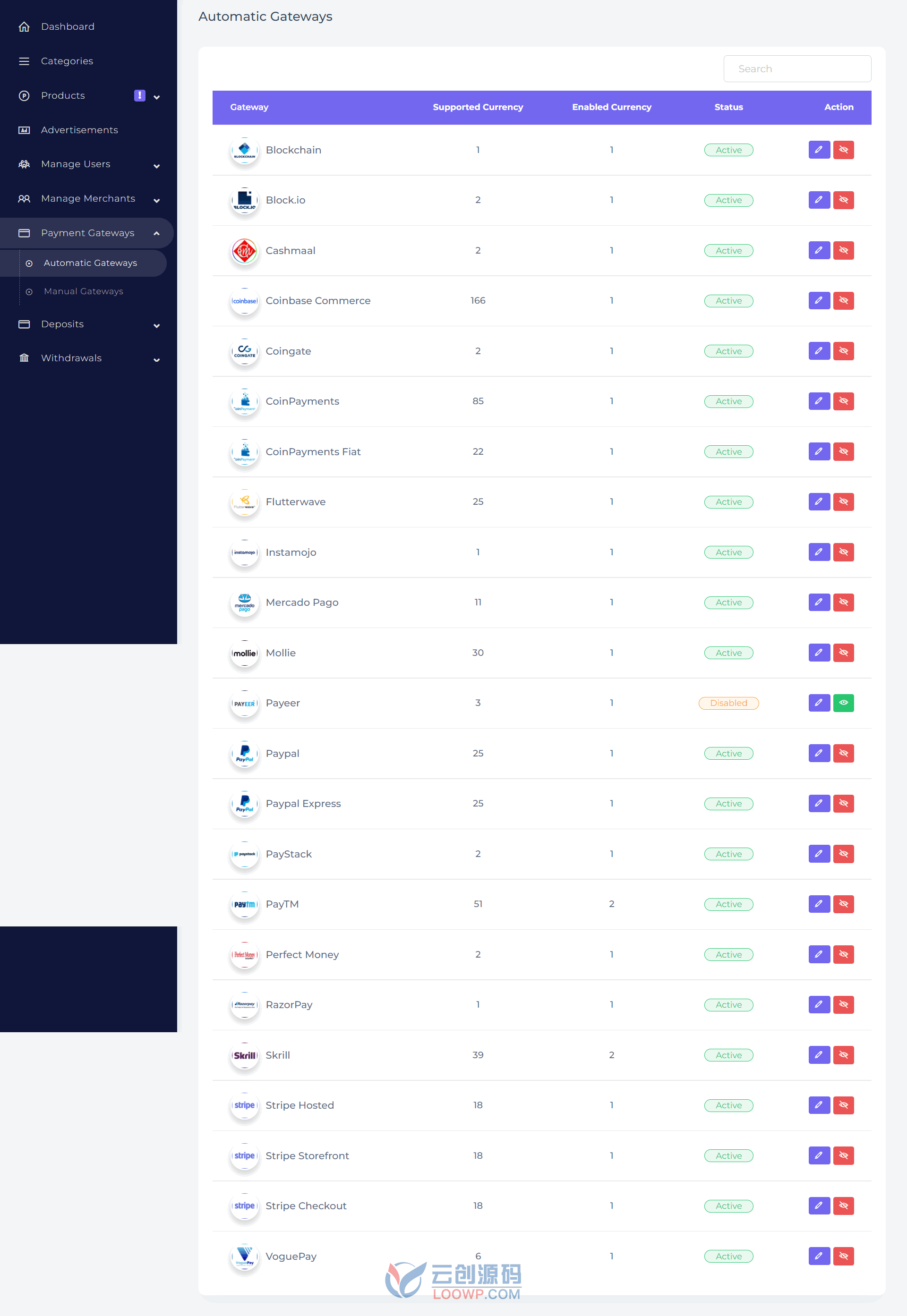Focus the Search input field
This screenshot has width=907, height=1316.
point(797,69)
